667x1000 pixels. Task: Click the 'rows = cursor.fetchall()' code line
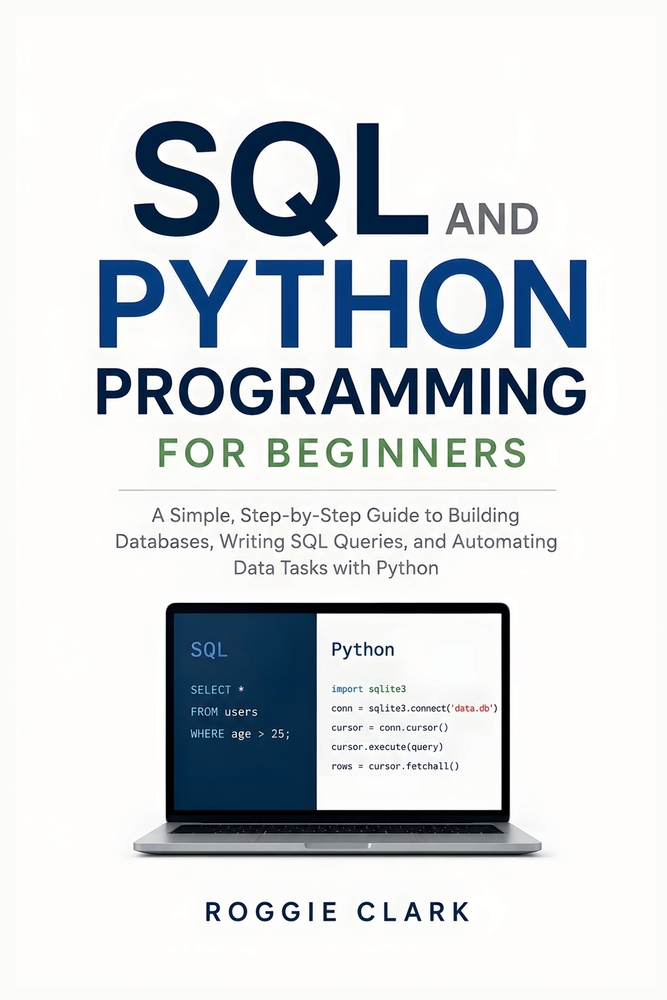395,766
